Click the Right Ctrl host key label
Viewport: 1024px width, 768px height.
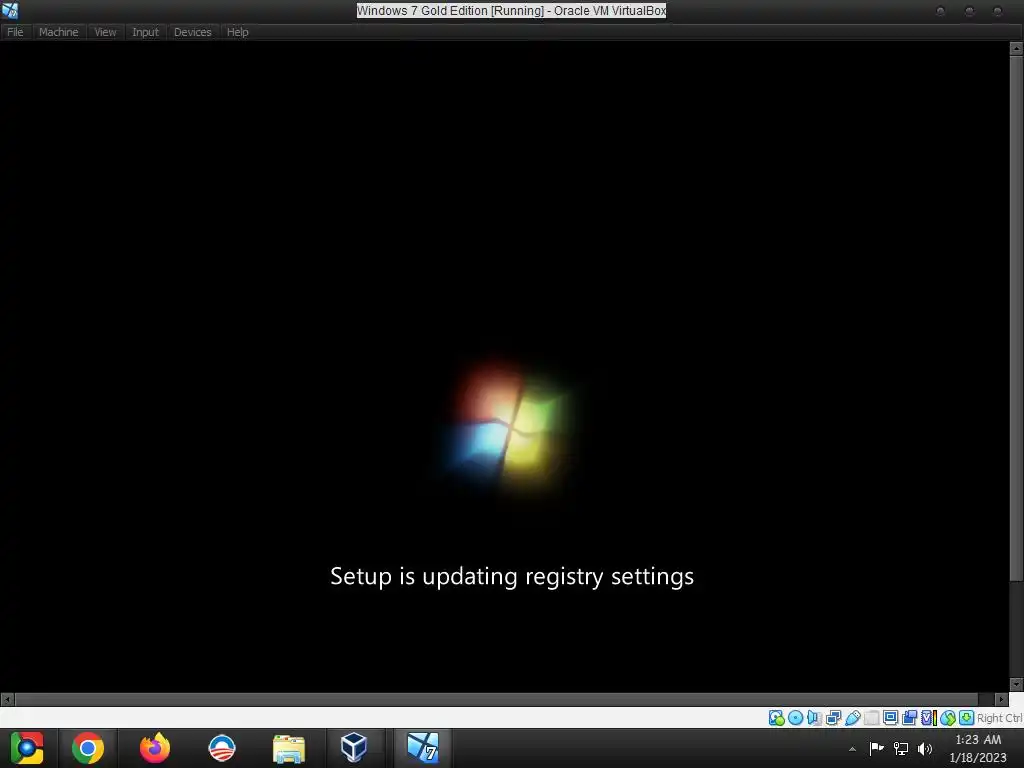pyautogui.click(x=1000, y=718)
